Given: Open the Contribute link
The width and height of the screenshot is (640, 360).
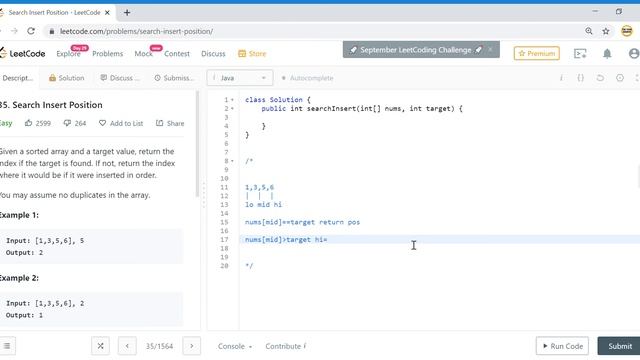Looking at the screenshot, I should (285, 346).
